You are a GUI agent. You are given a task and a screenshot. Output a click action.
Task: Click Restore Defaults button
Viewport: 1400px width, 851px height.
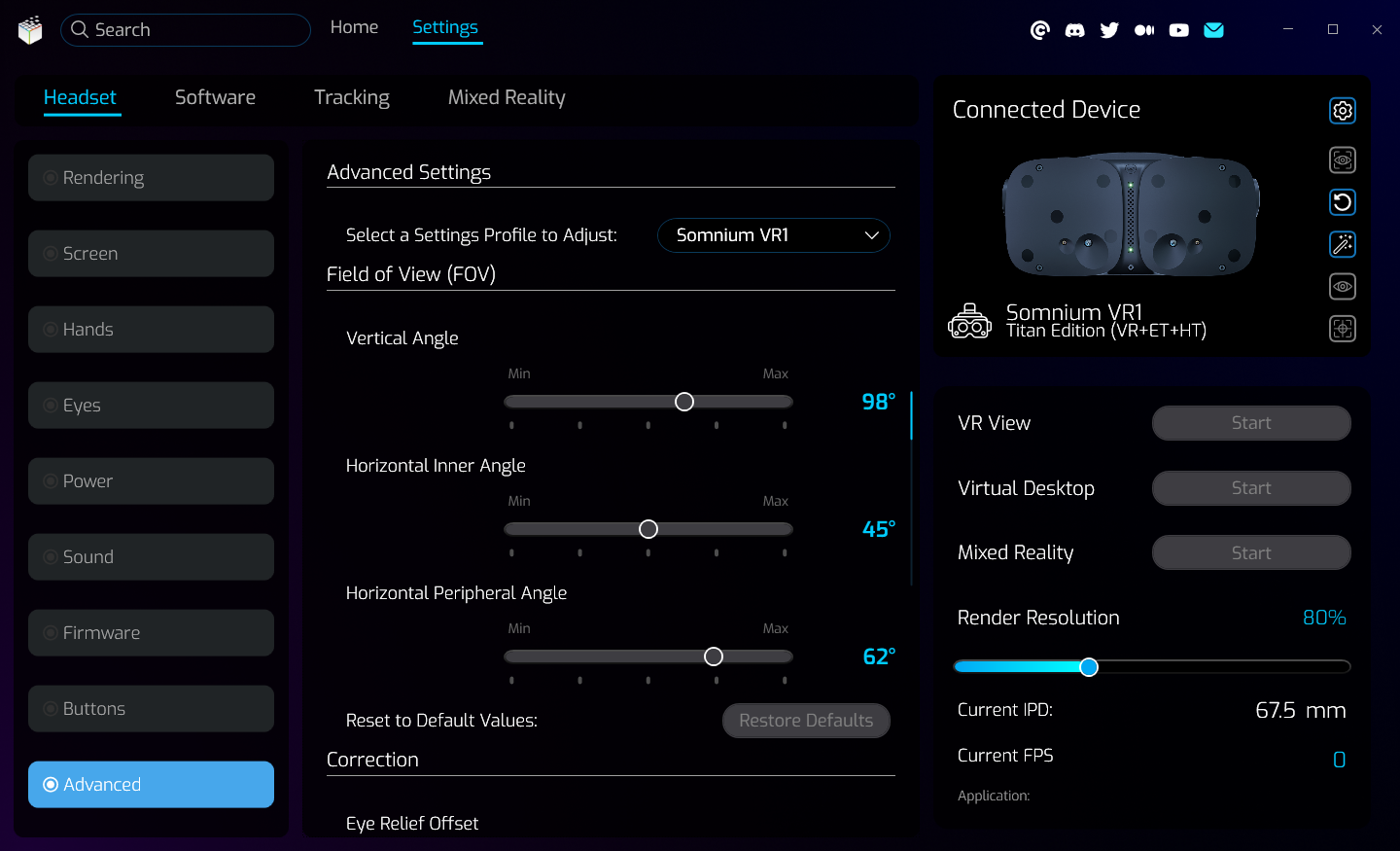(806, 721)
